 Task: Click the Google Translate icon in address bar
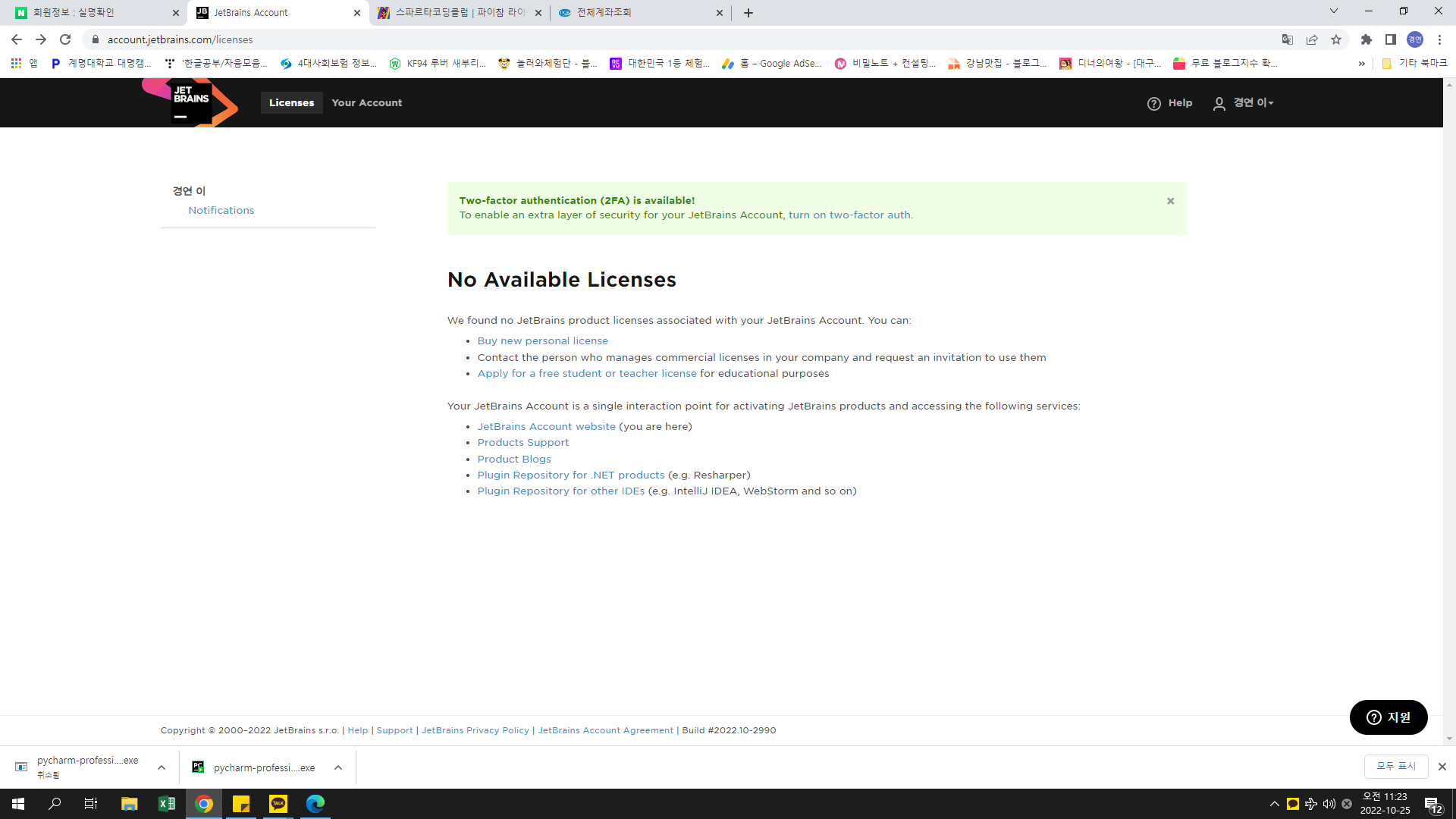pyautogui.click(x=1288, y=39)
